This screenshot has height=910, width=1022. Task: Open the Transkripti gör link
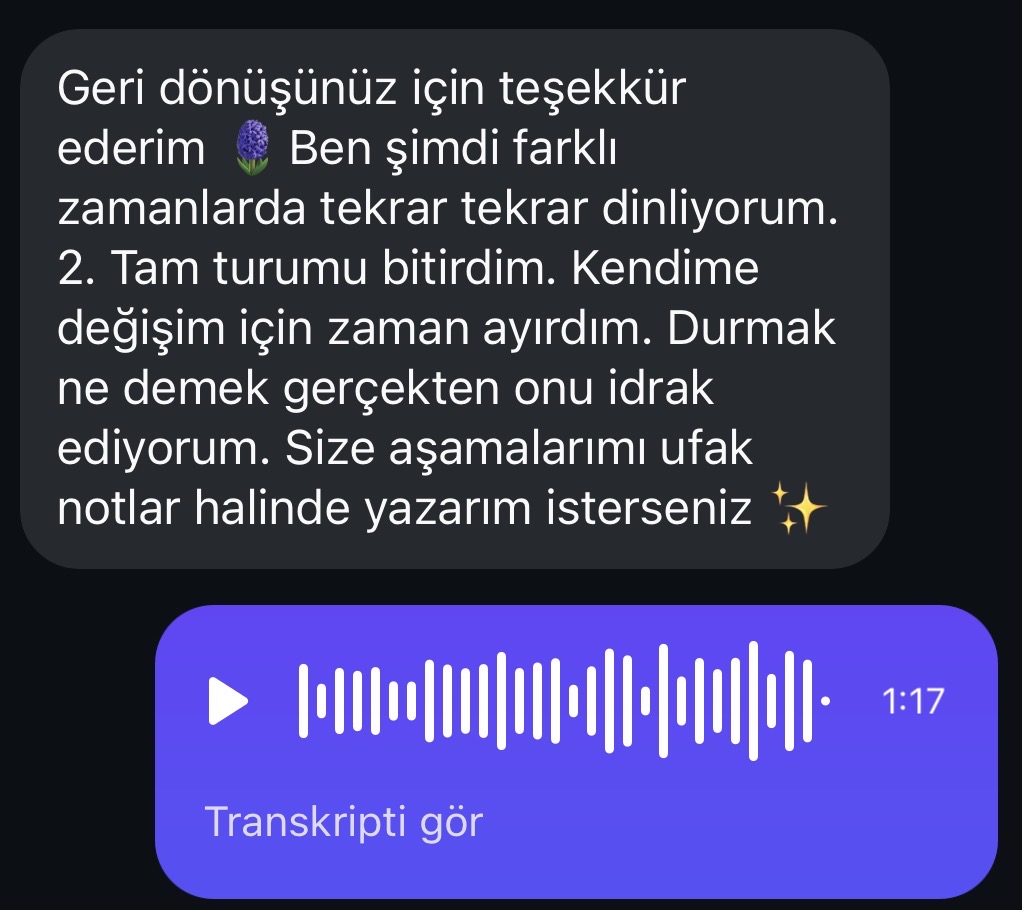point(343,821)
